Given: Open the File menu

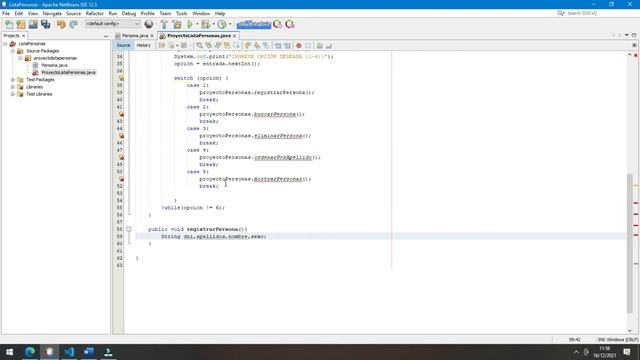Looking at the screenshot, I should click(x=6, y=13).
